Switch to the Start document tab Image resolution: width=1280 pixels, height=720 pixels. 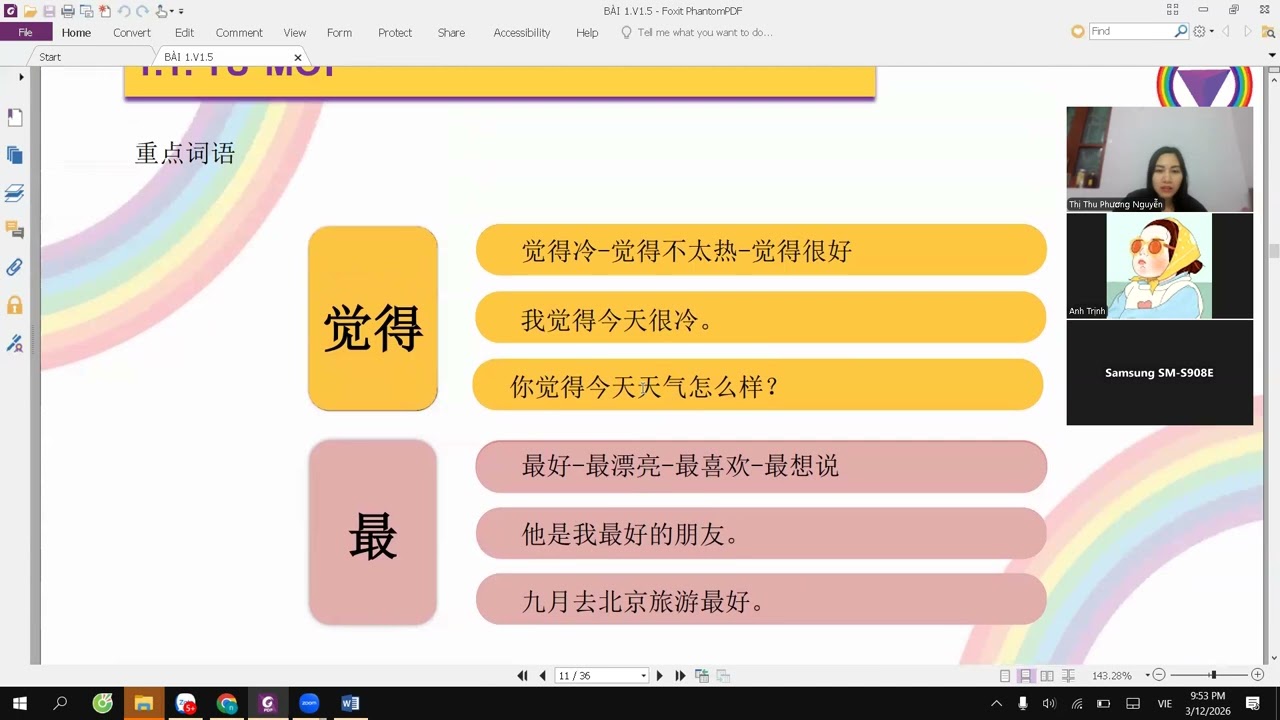click(50, 57)
